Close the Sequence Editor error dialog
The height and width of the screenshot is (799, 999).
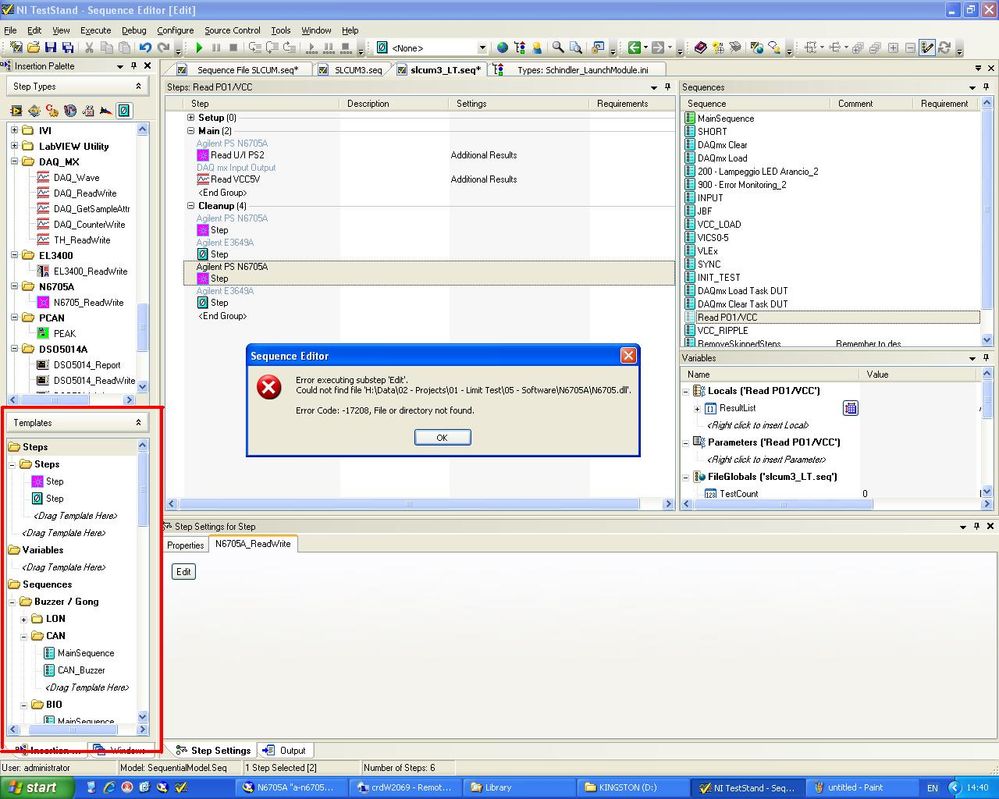(628, 356)
